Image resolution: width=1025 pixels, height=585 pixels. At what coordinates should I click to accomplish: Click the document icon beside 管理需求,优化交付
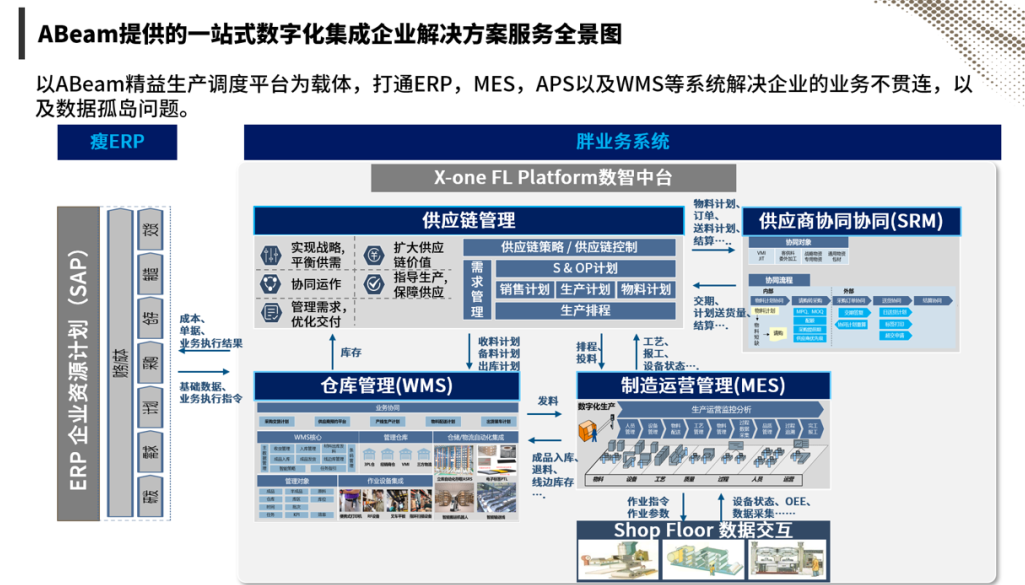(x=270, y=312)
